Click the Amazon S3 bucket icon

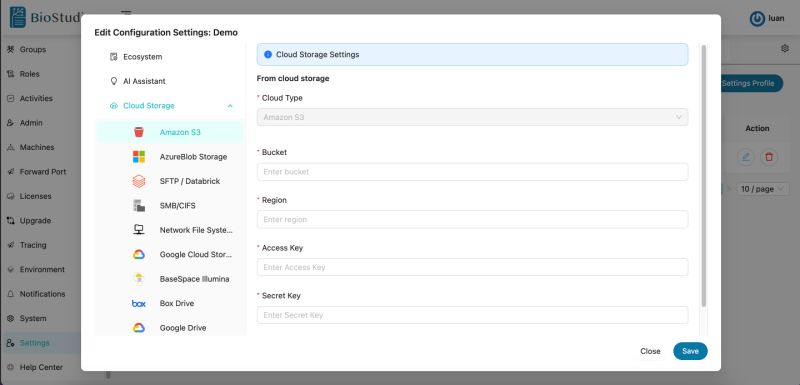[x=139, y=132]
